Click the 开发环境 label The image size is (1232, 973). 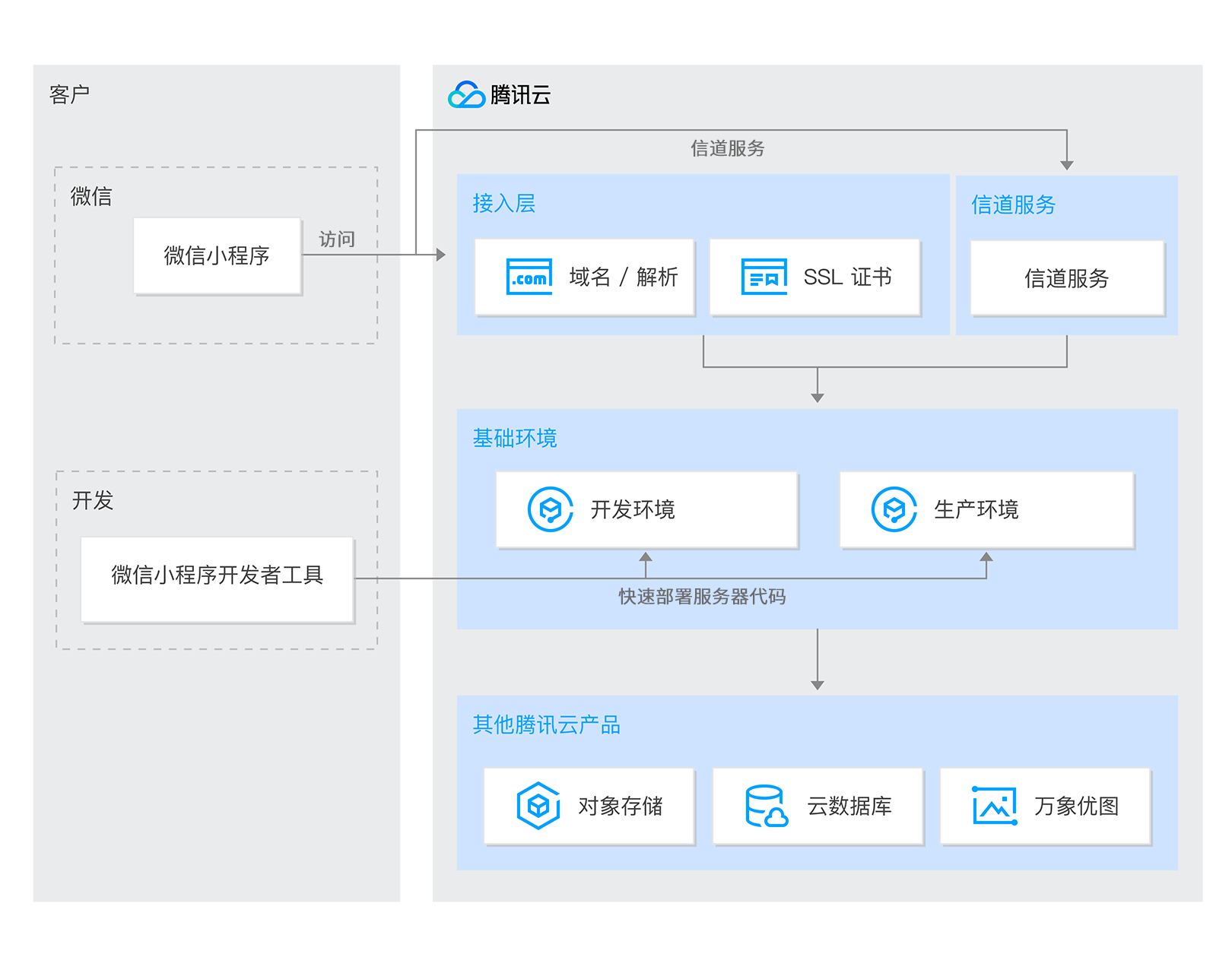click(633, 509)
